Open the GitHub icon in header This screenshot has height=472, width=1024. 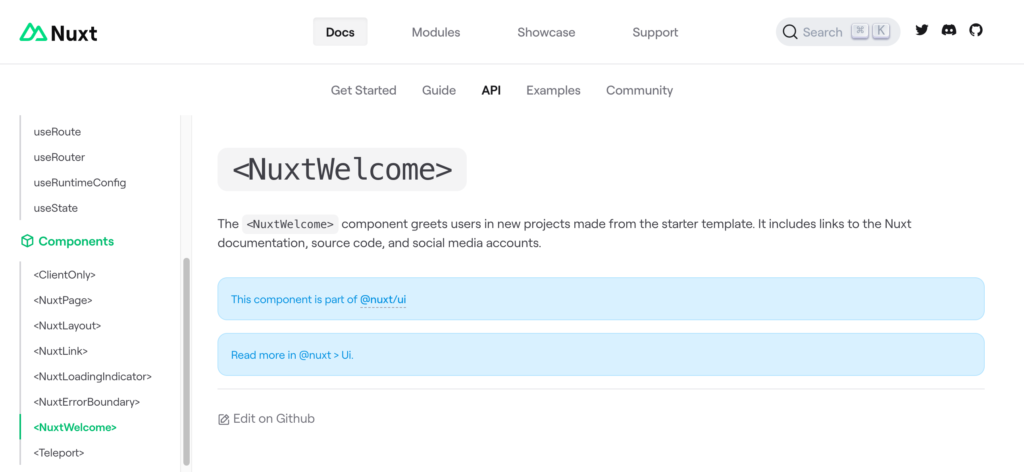tap(976, 31)
